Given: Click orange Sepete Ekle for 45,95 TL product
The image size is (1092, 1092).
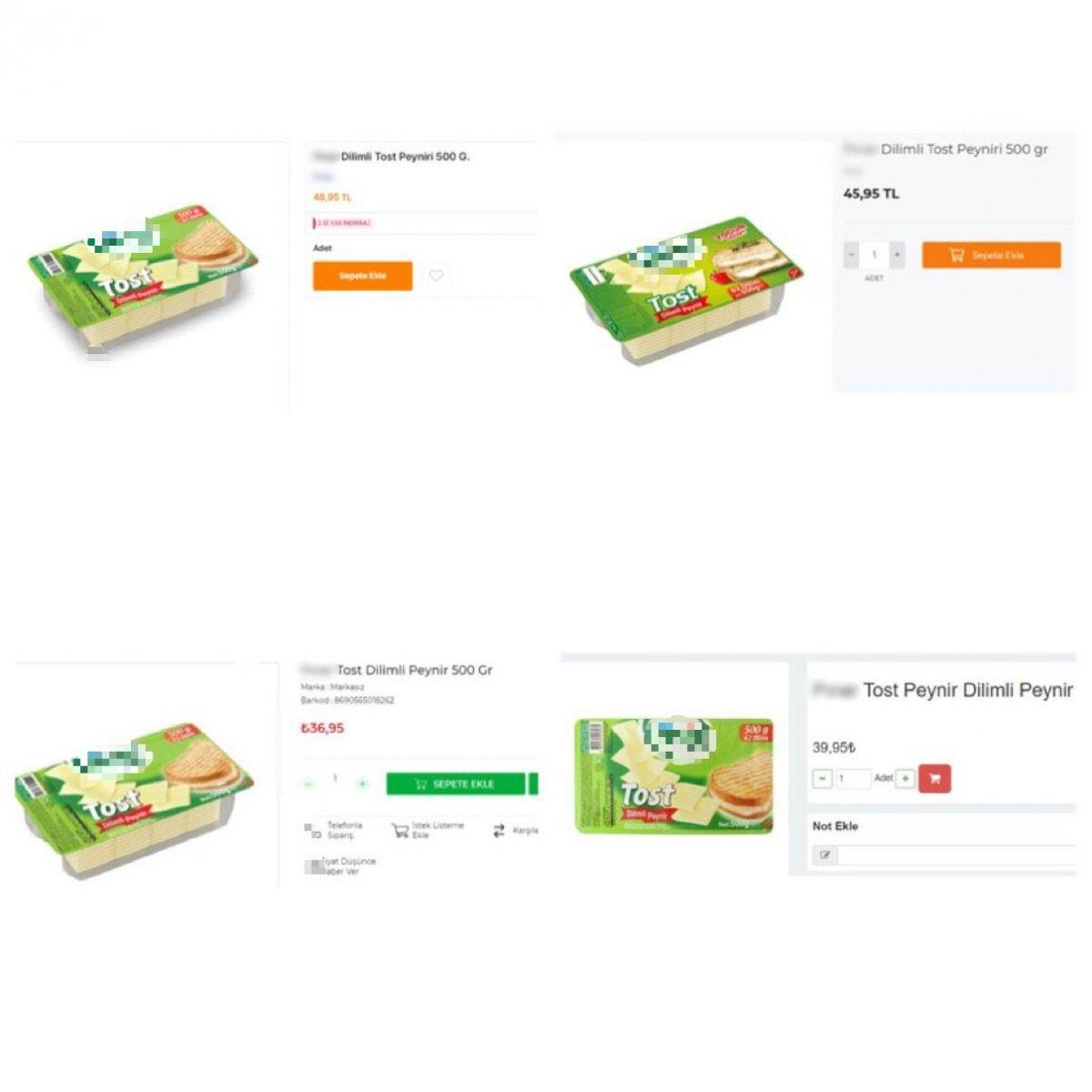Looking at the screenshot, I should [x=991, y=255].
